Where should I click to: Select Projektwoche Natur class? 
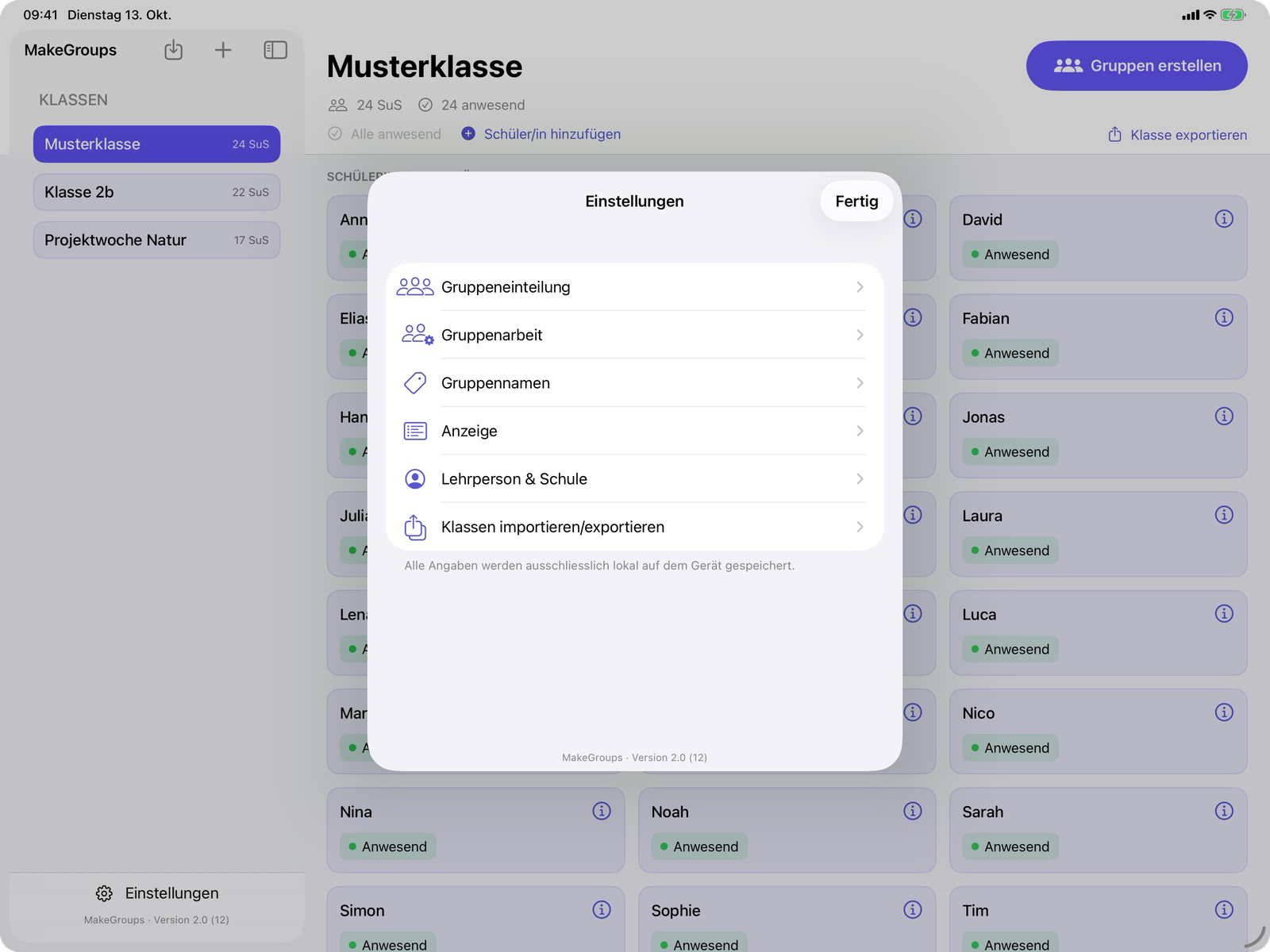coord(156,240)
